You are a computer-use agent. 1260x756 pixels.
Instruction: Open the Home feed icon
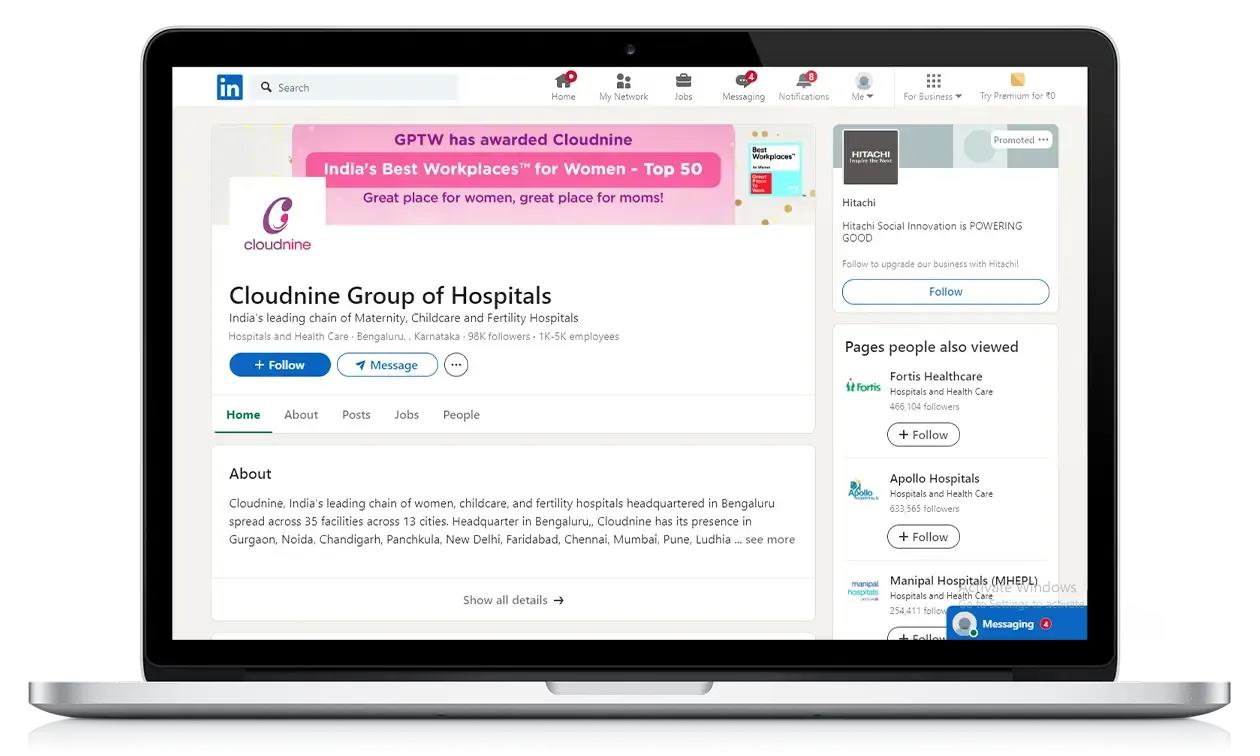pos(563,85)
